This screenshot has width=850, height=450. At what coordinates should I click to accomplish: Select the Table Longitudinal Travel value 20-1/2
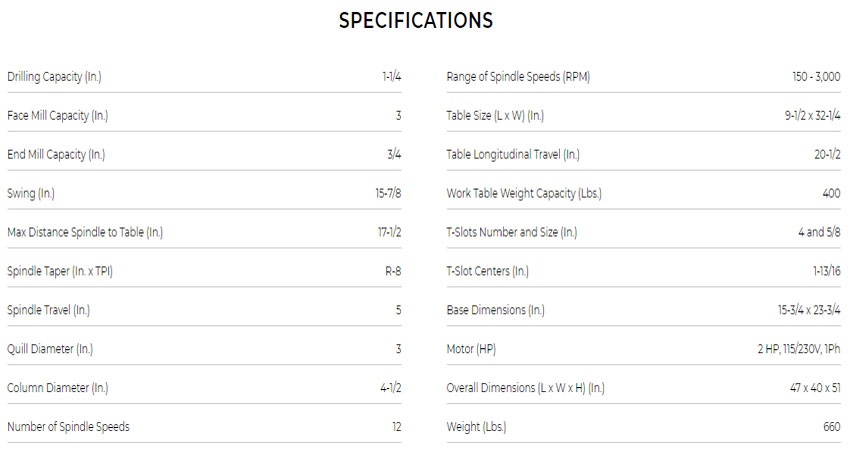click(x=827, y=155)
